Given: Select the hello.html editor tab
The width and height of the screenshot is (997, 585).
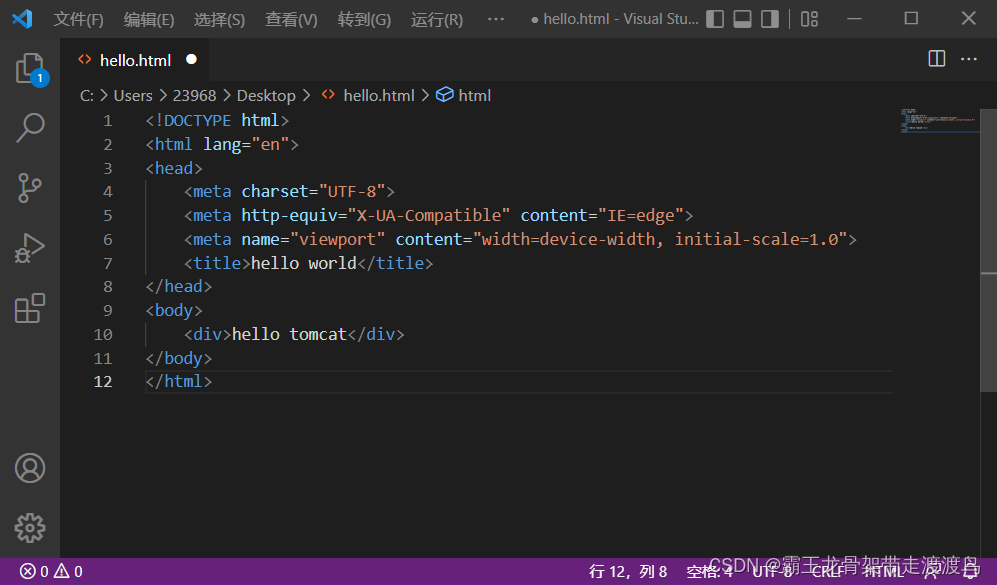Looking at the screenshot, I should coord(135,60).
